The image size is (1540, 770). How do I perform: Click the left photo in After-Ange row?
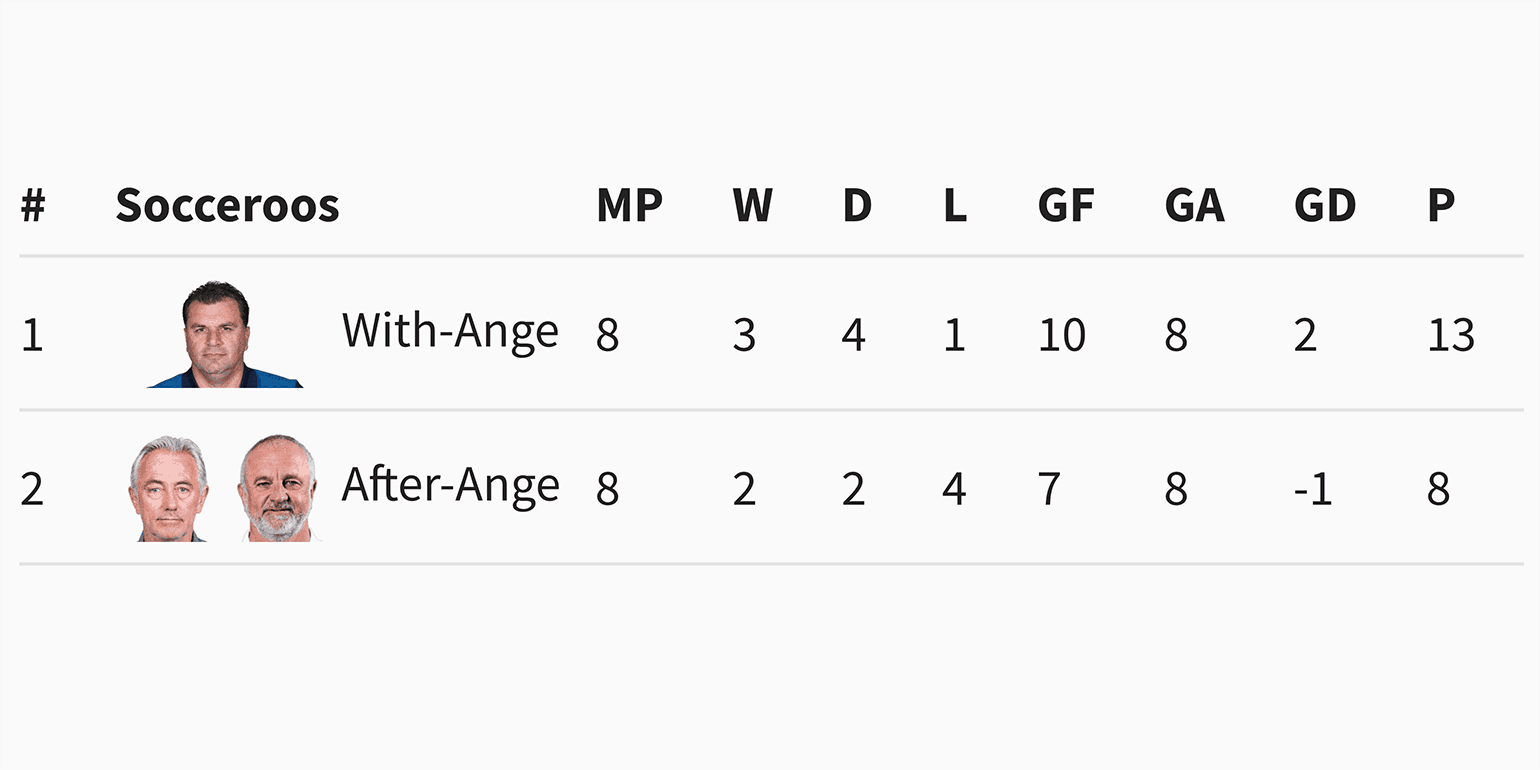(168, 489)
